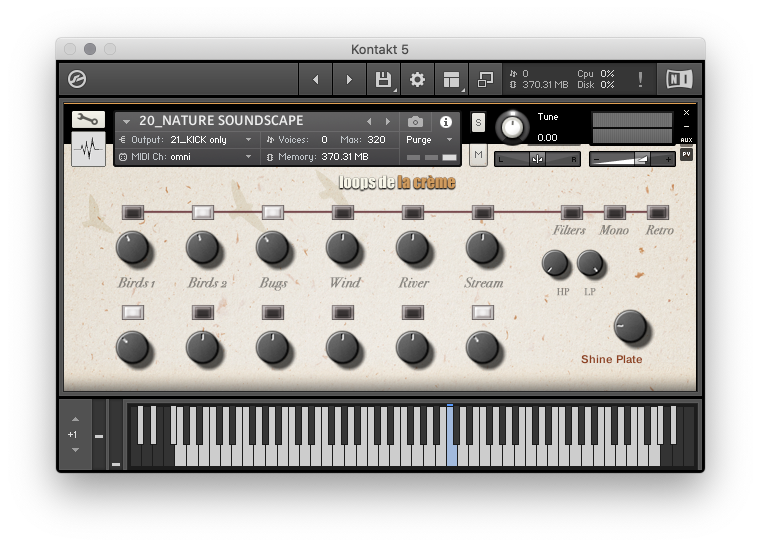Screen dimensions: 761x547
Task: Open instrument edit mode with the wrench
Action: [88, 119]
